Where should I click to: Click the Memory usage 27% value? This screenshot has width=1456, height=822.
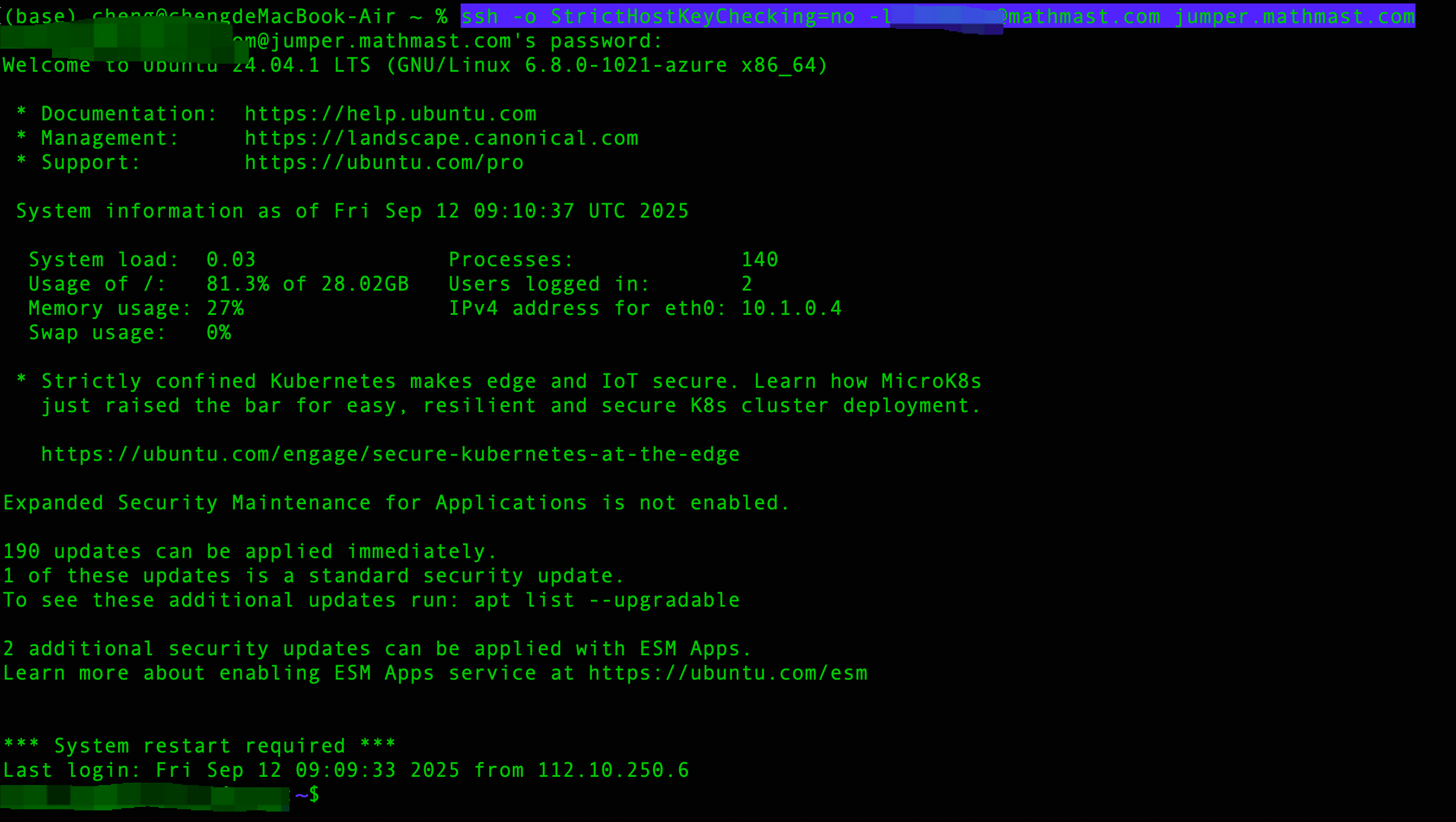pyautogui.click(x=225, y=309)
